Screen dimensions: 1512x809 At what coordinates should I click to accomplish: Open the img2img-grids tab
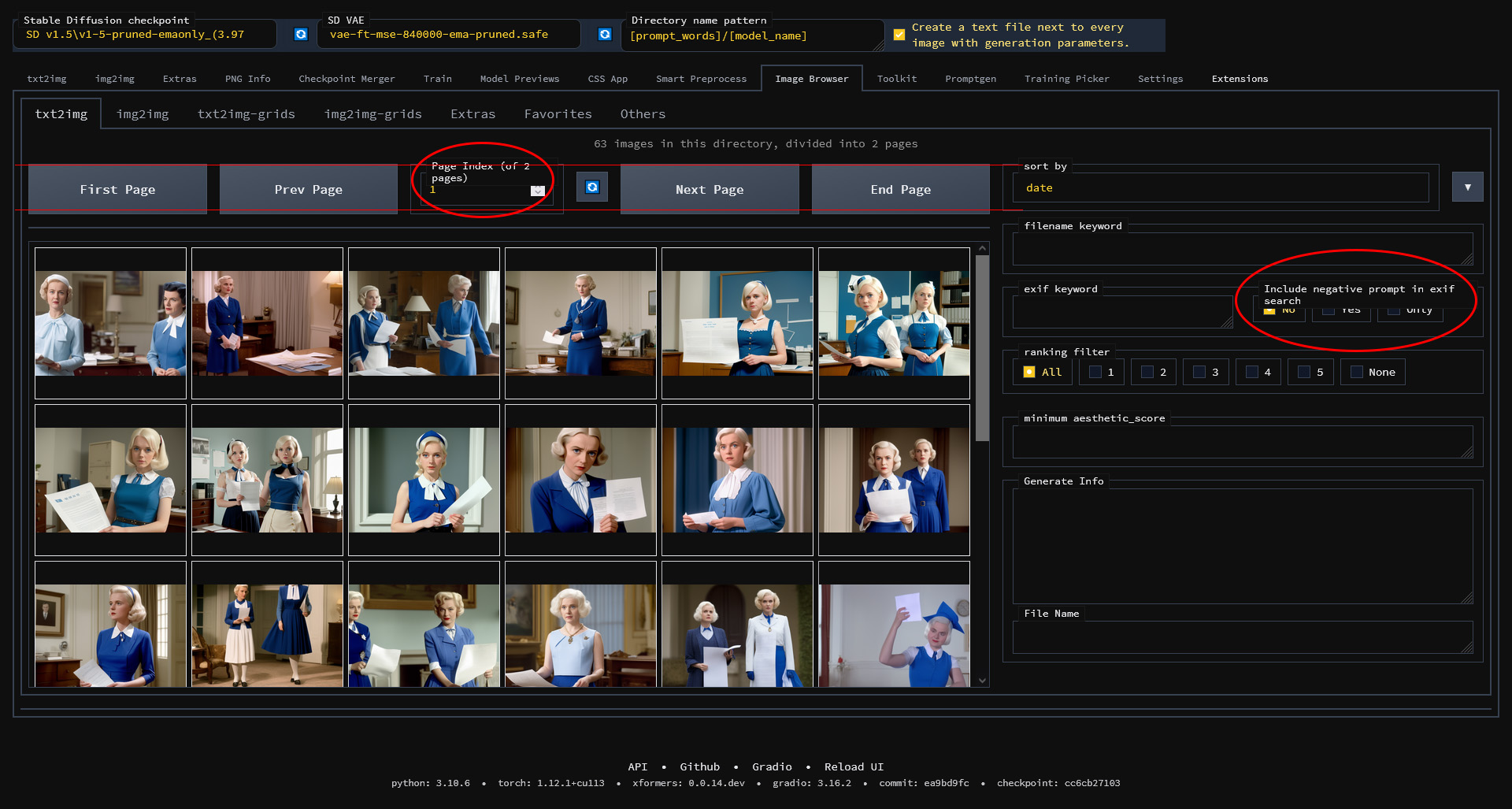(372, 113)
